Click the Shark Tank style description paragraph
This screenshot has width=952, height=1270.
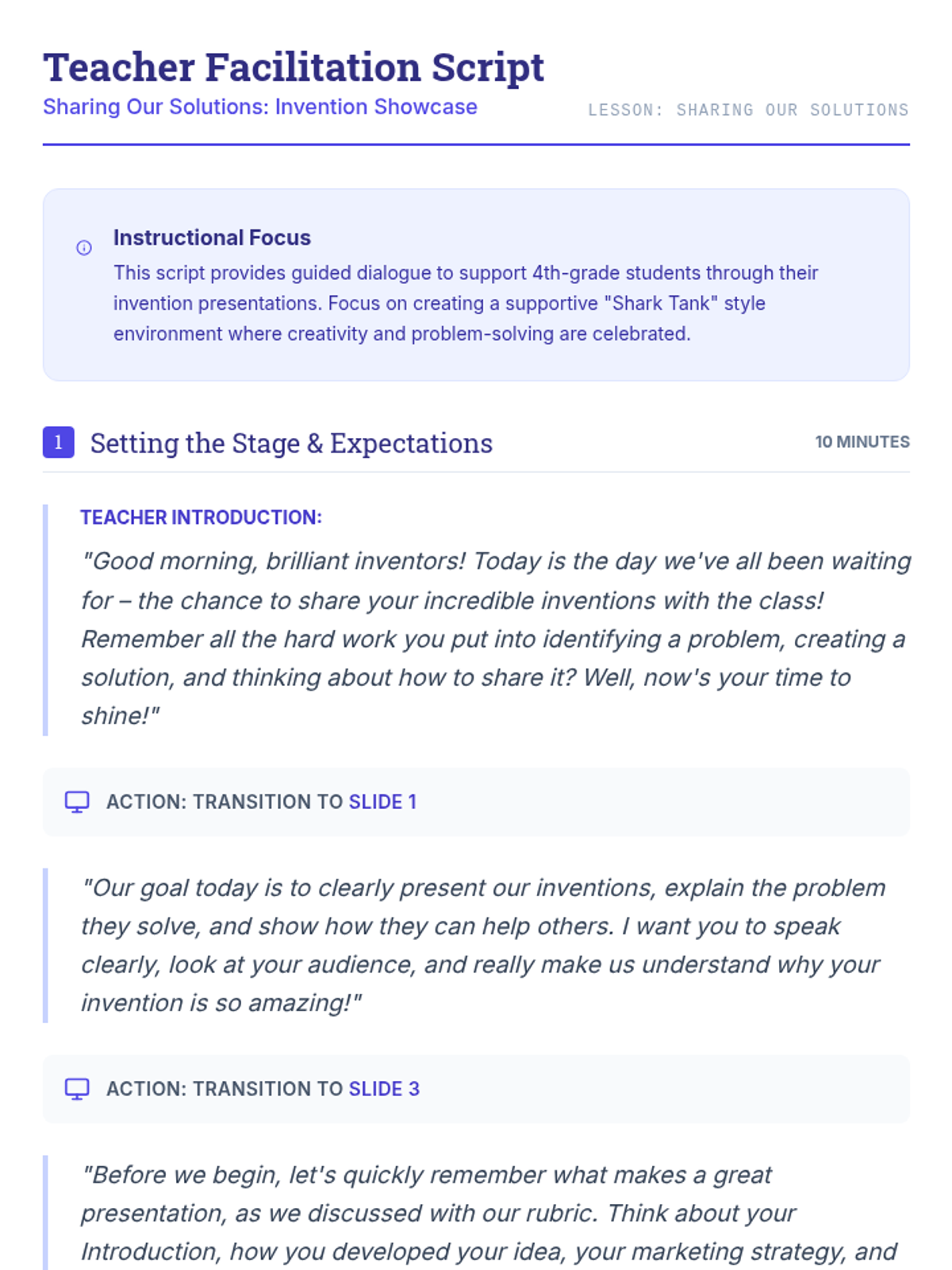point(466,303)
